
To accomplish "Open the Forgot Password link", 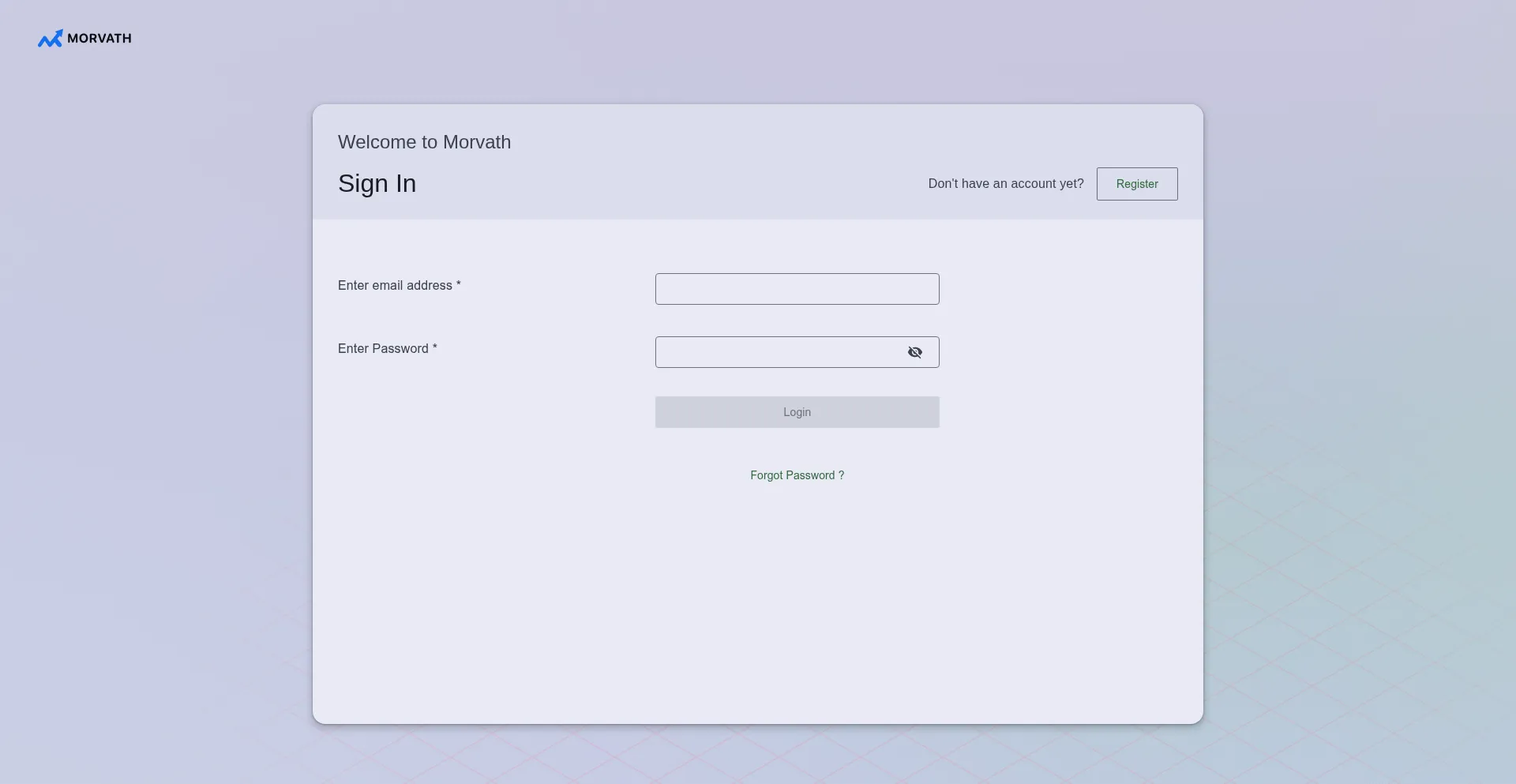I will tap(797, 475).
